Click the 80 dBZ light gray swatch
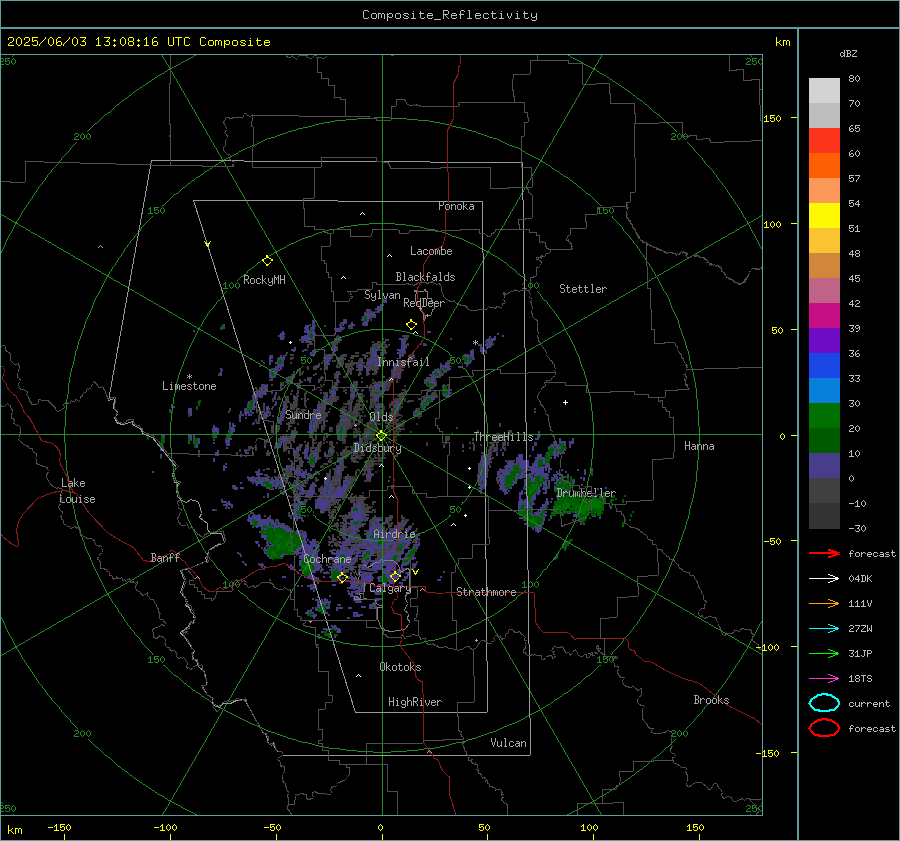 (824, 90)
